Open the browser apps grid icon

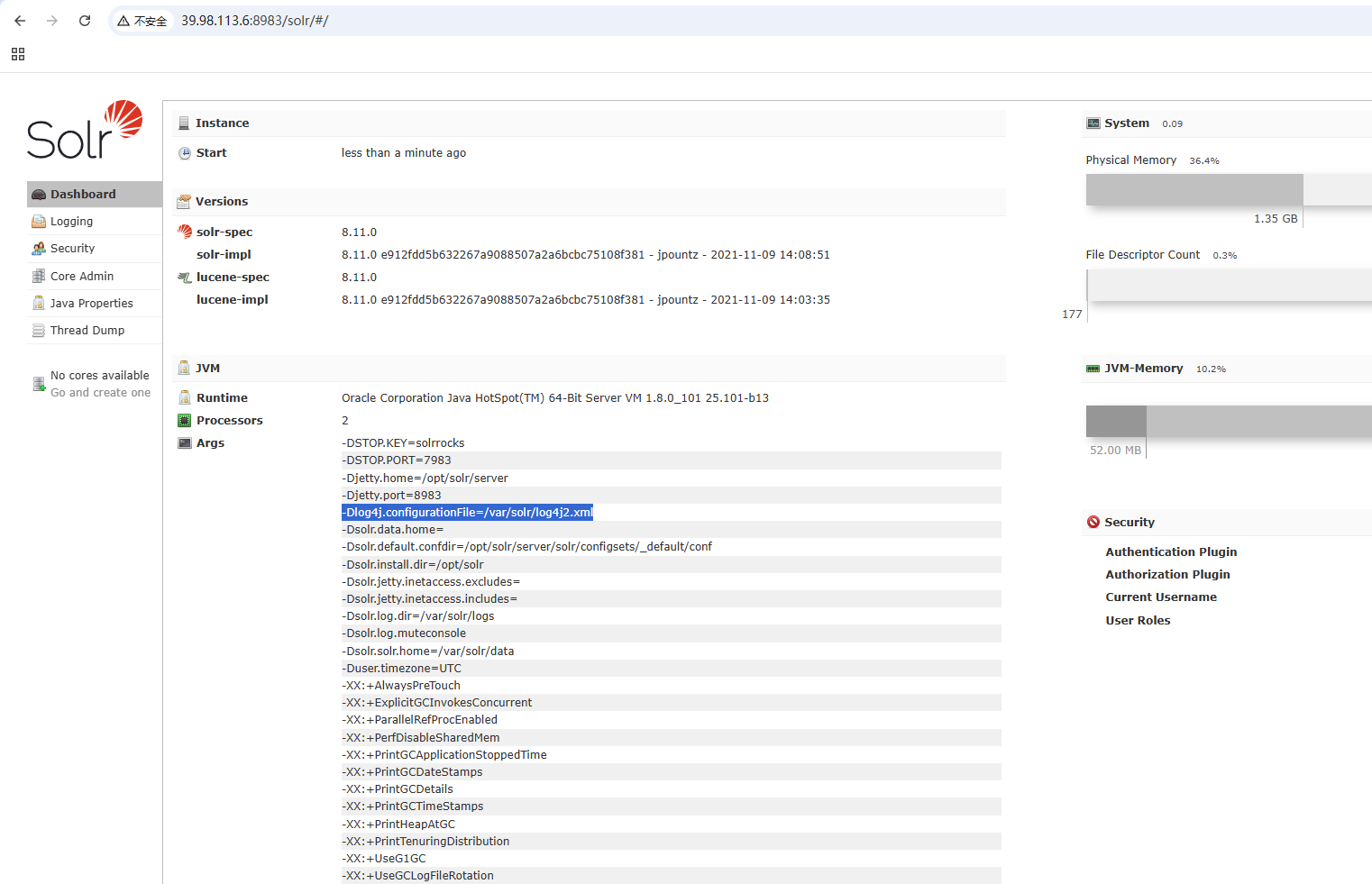pyautogui.click(x=18, y=54)
